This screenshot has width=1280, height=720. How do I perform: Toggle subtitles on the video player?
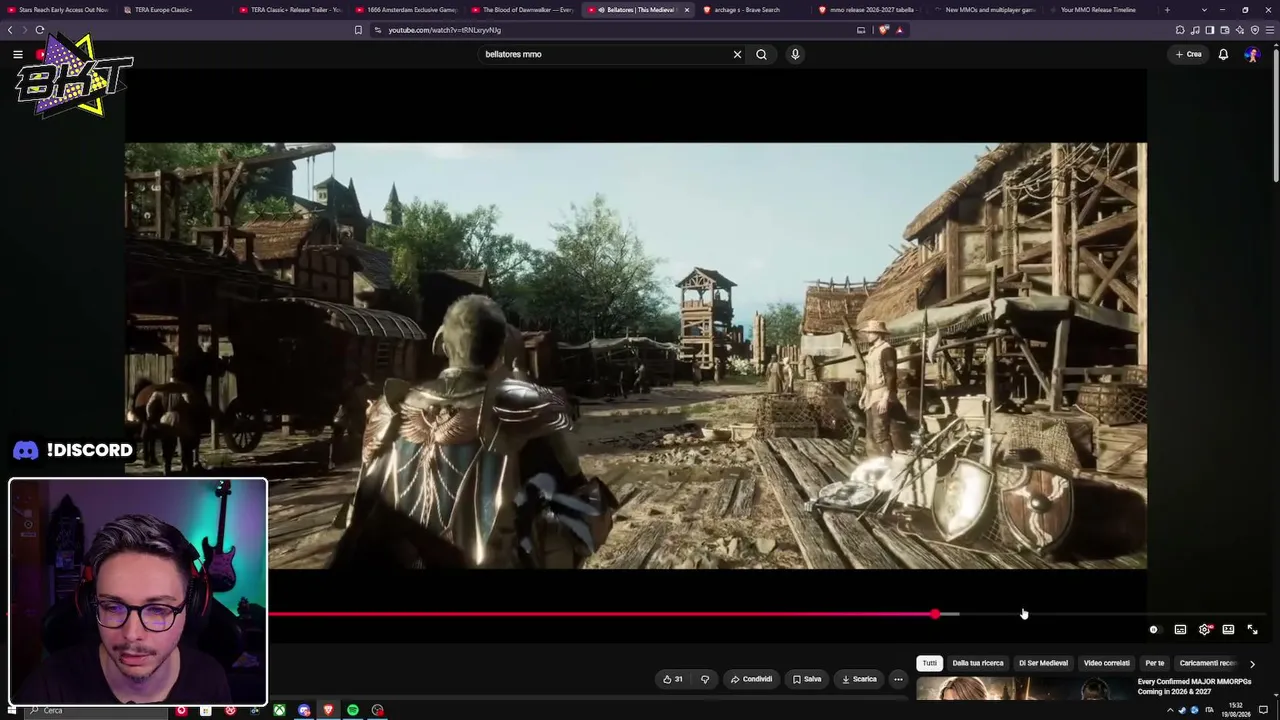point(1180,629)
